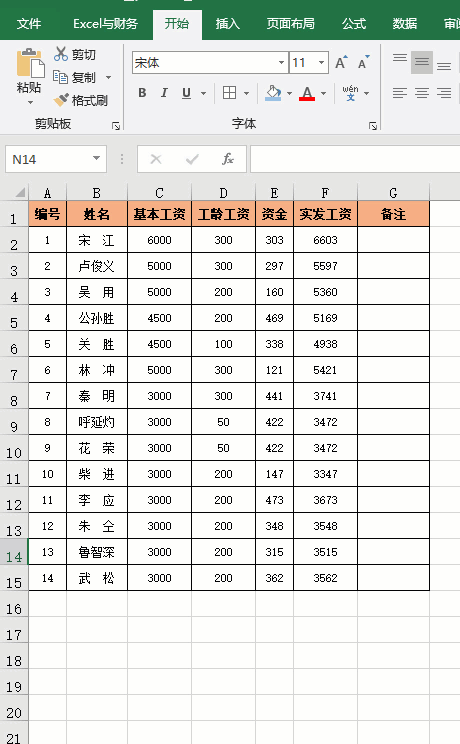Open font settings dialog launcher

[x=373, y=126]
